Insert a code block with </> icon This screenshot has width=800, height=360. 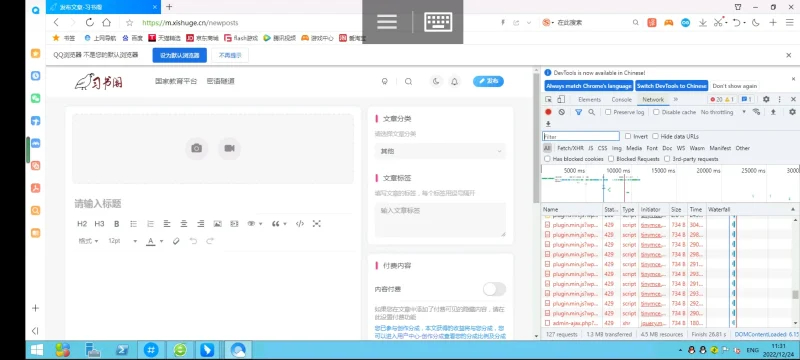(x=300, y=224)
